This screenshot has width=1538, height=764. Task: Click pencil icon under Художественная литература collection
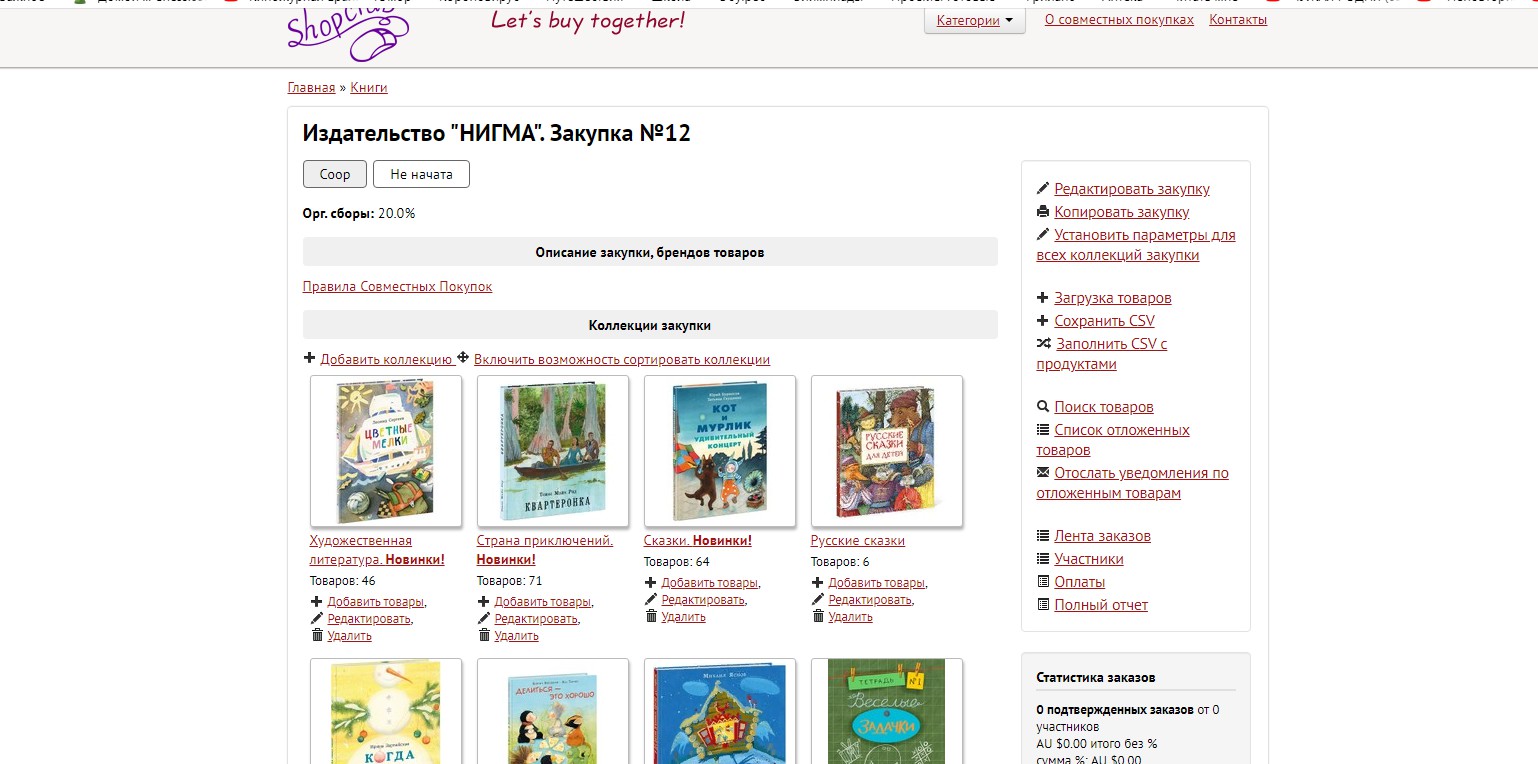(317, 618)
